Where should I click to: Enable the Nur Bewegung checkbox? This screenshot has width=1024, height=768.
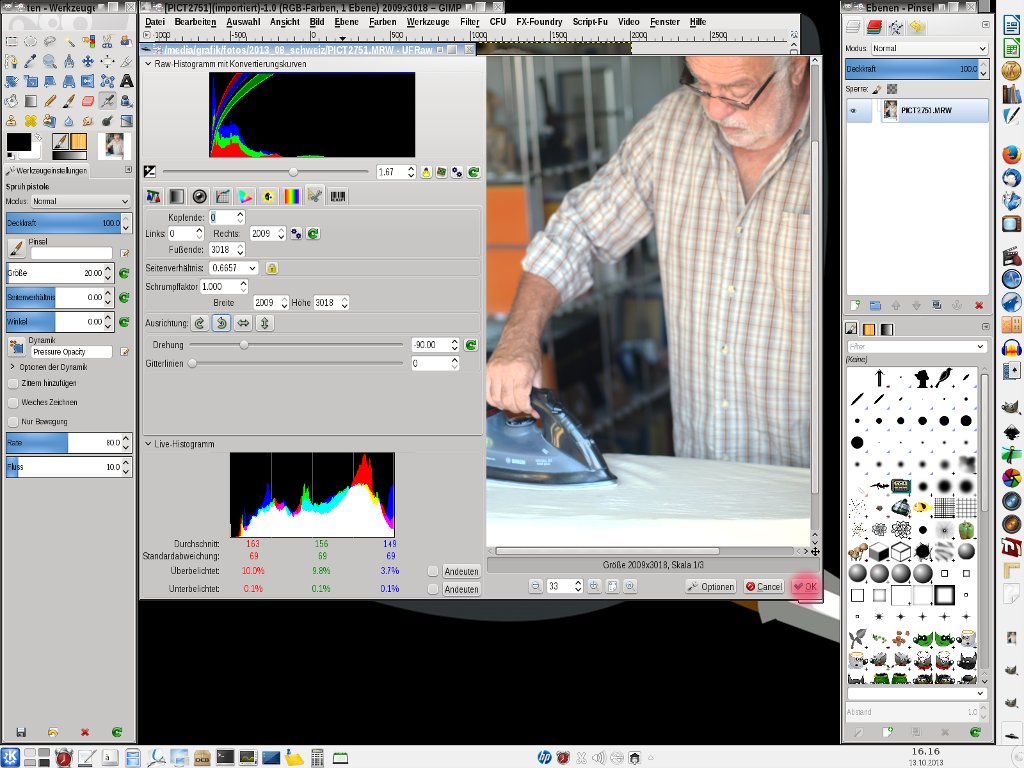13,421
